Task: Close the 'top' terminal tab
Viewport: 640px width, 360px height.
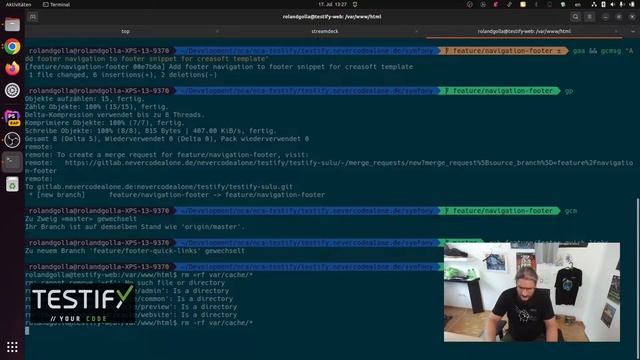Action: [217, 31]
